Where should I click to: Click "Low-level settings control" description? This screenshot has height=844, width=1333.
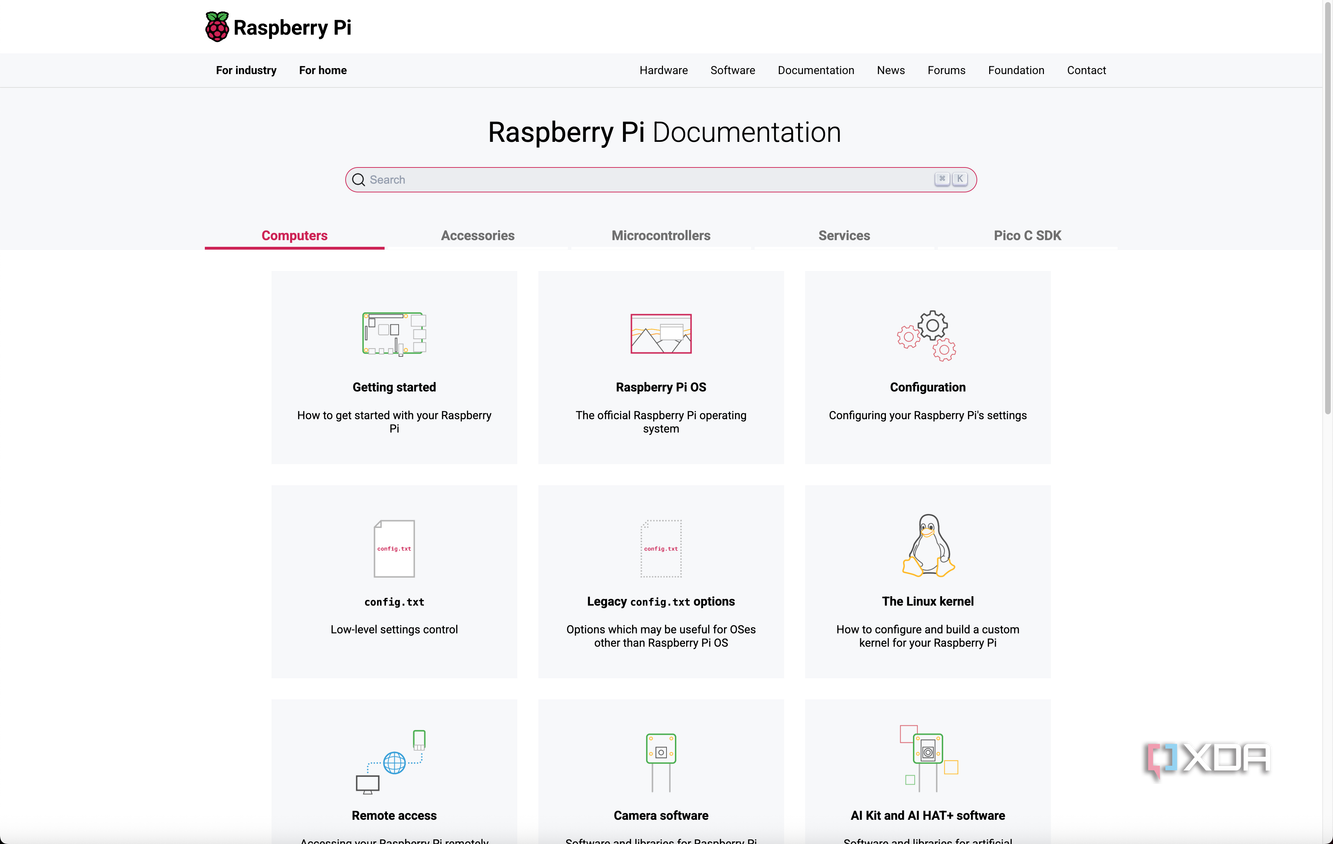394,630
